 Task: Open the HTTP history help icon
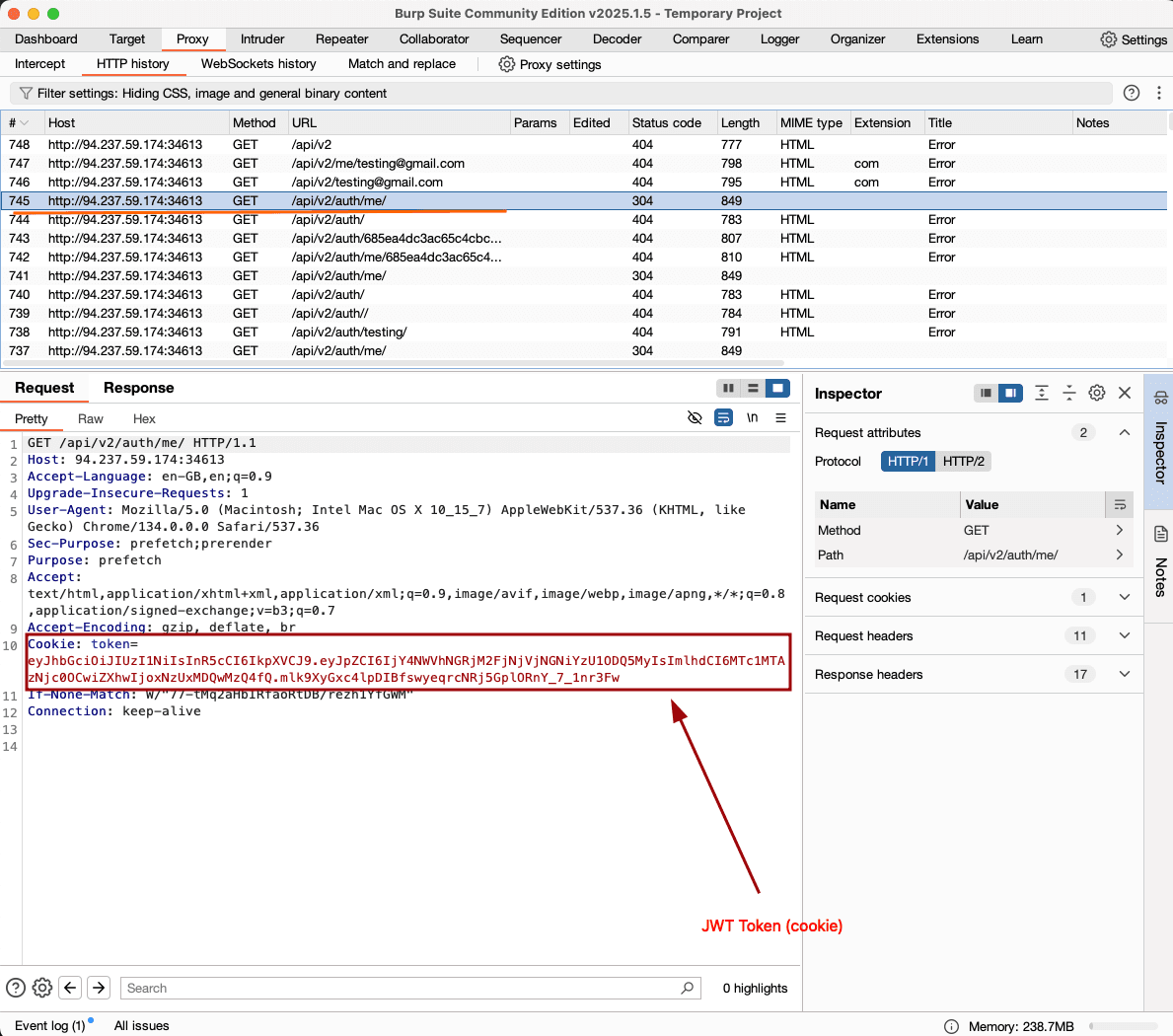(1132, 93)
